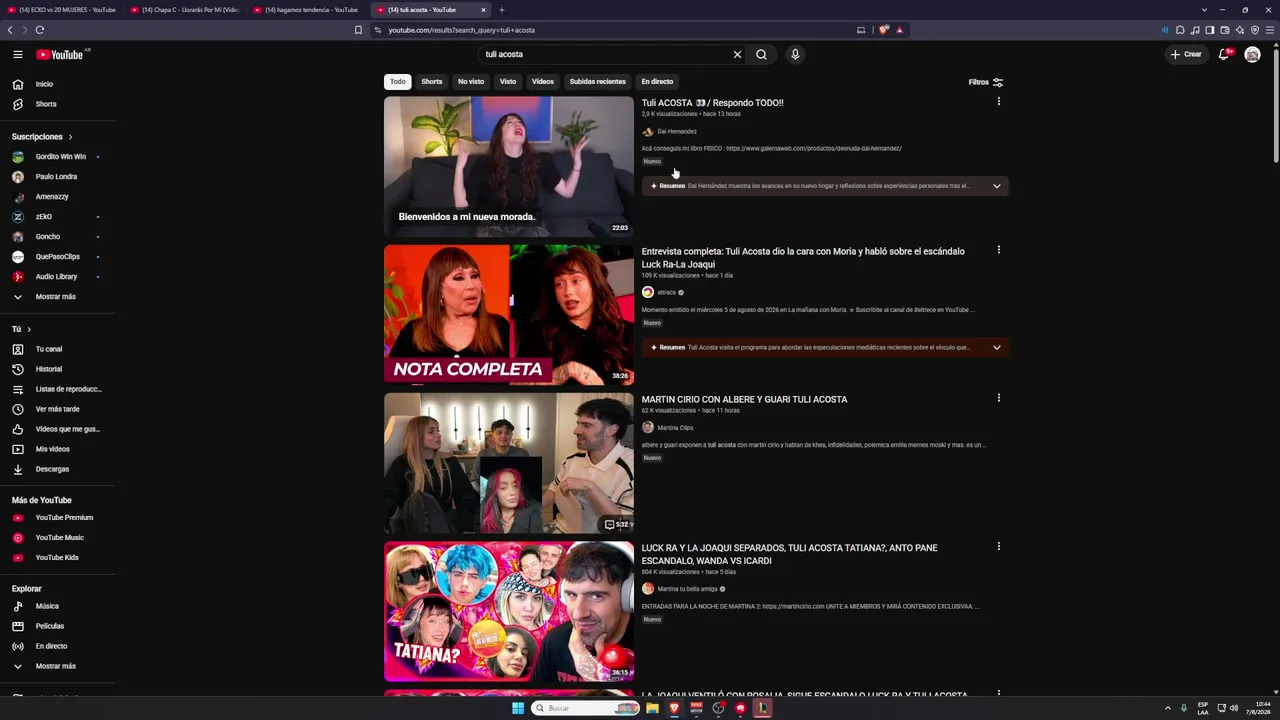
Task: Click the Crear button
Action: (1186, 54)
